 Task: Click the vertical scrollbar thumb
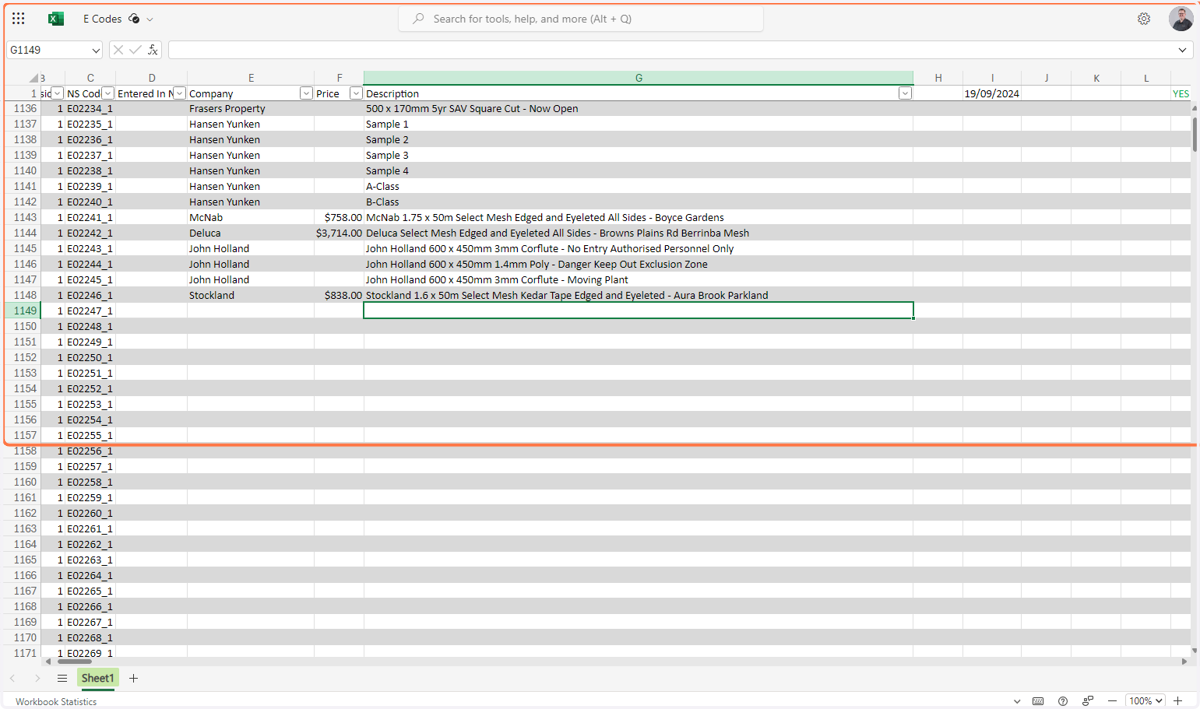1194,133
